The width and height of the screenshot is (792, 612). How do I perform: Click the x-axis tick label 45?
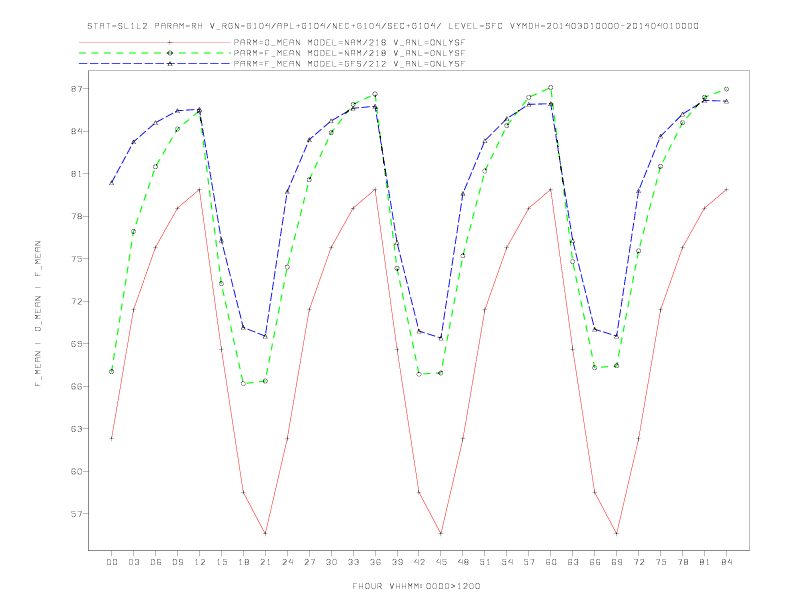[x=441, y=562]
